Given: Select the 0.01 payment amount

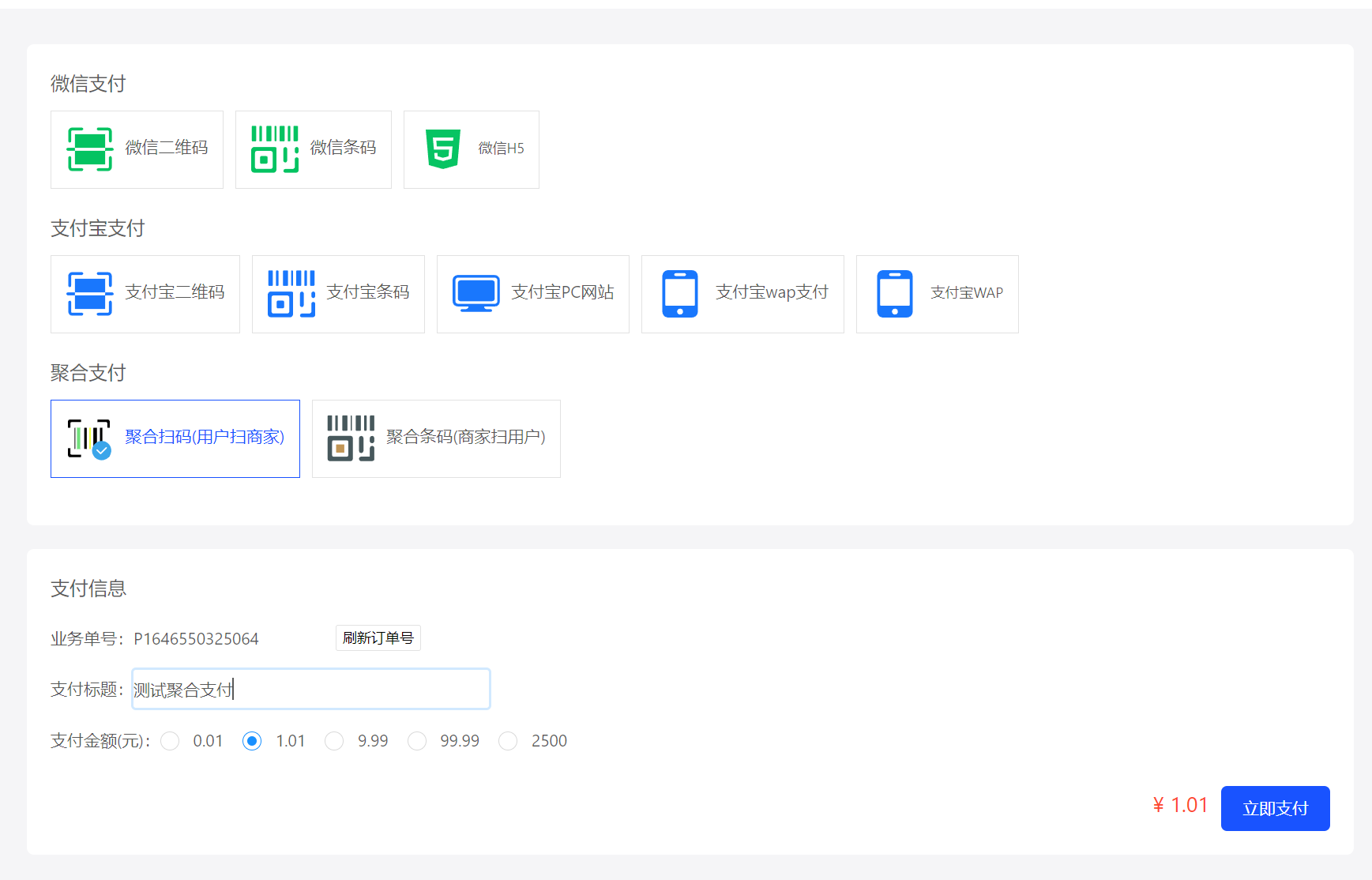Looking at the screenshot, I should [170, 741].
